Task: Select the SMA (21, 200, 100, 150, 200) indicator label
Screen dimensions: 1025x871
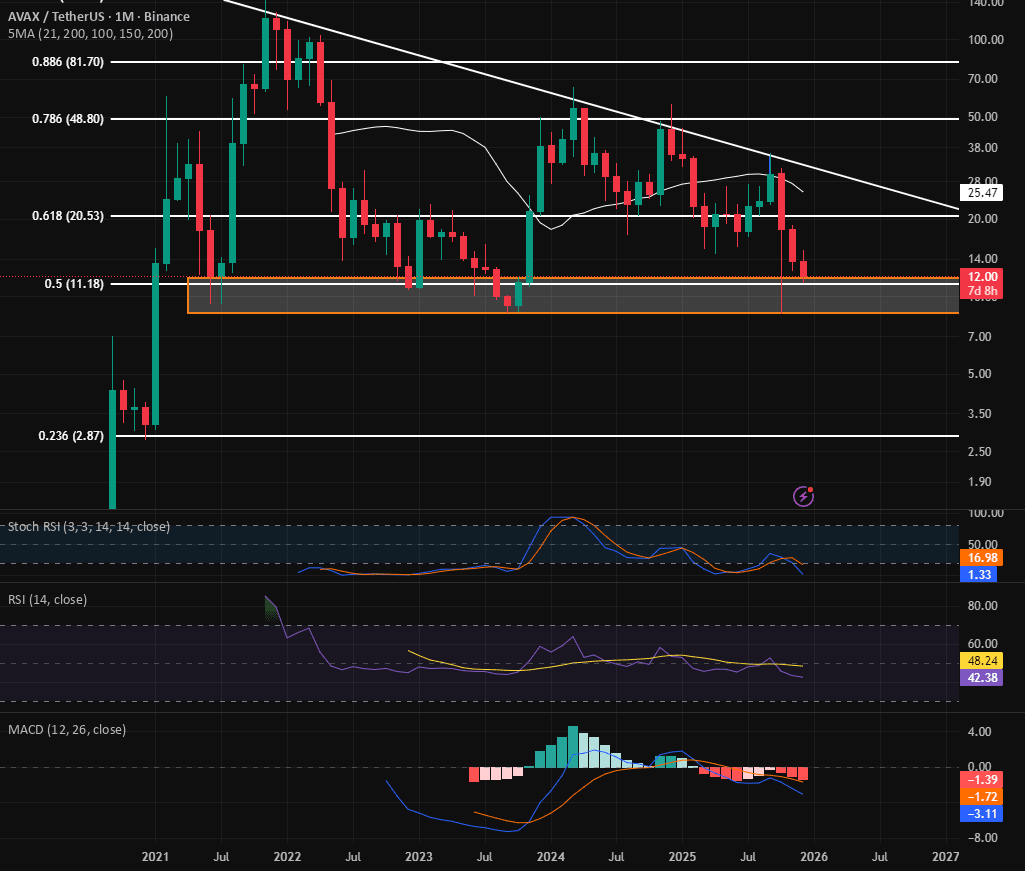Action: [x=90, y=33]
